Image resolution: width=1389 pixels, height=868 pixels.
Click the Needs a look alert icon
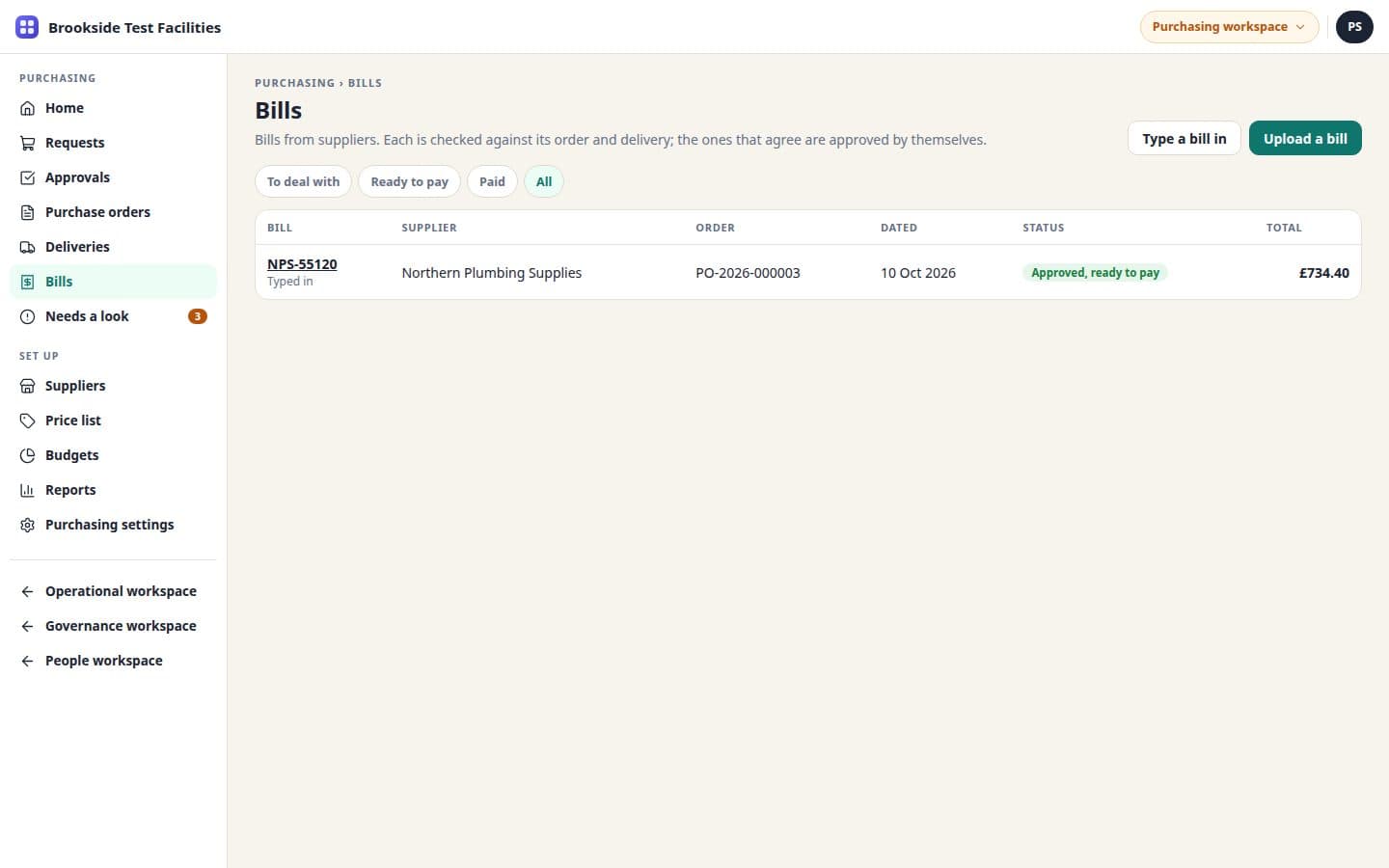point(27,316)
